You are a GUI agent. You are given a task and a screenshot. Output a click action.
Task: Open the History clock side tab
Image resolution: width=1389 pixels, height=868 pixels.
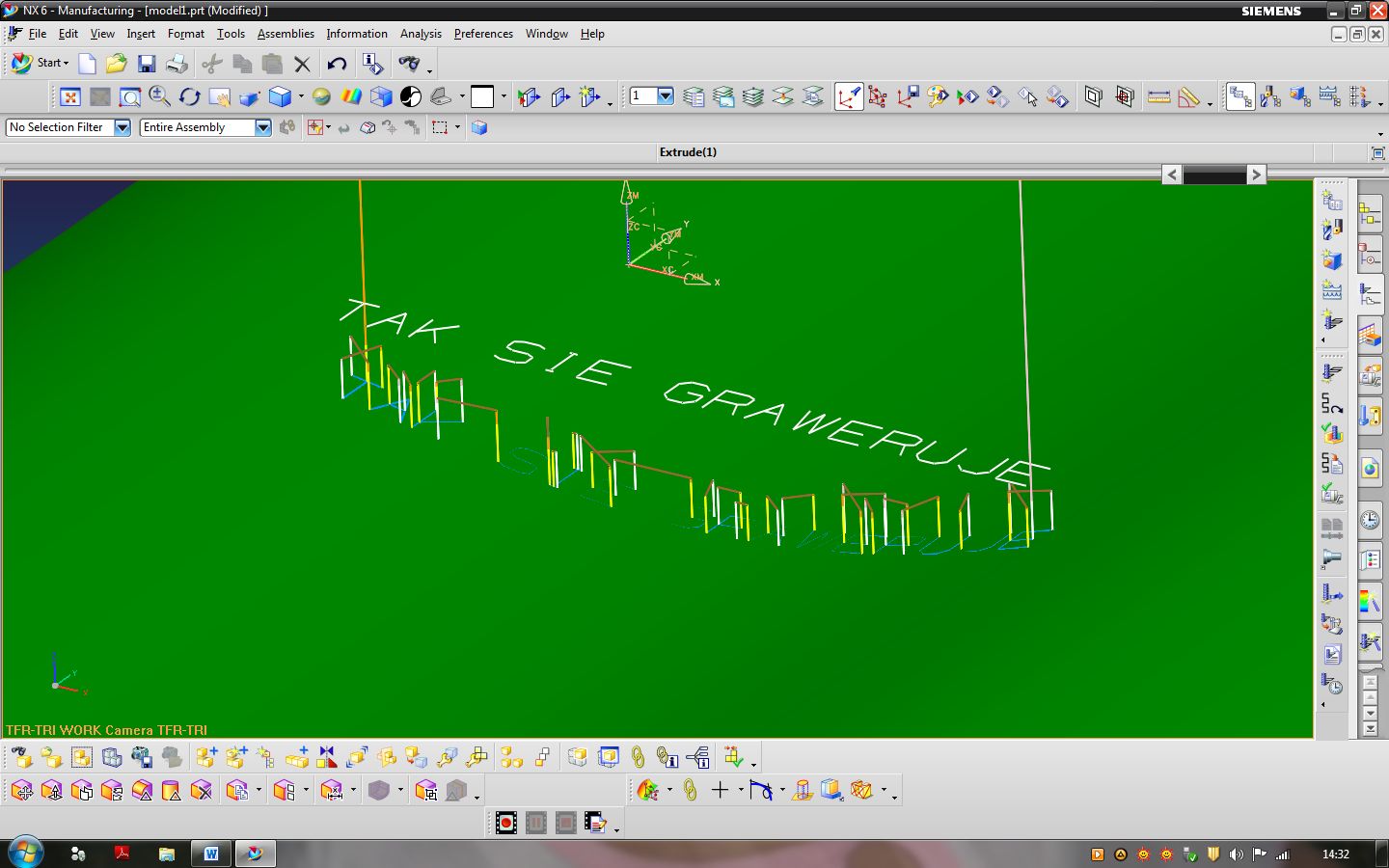[x=1370, y=521]
